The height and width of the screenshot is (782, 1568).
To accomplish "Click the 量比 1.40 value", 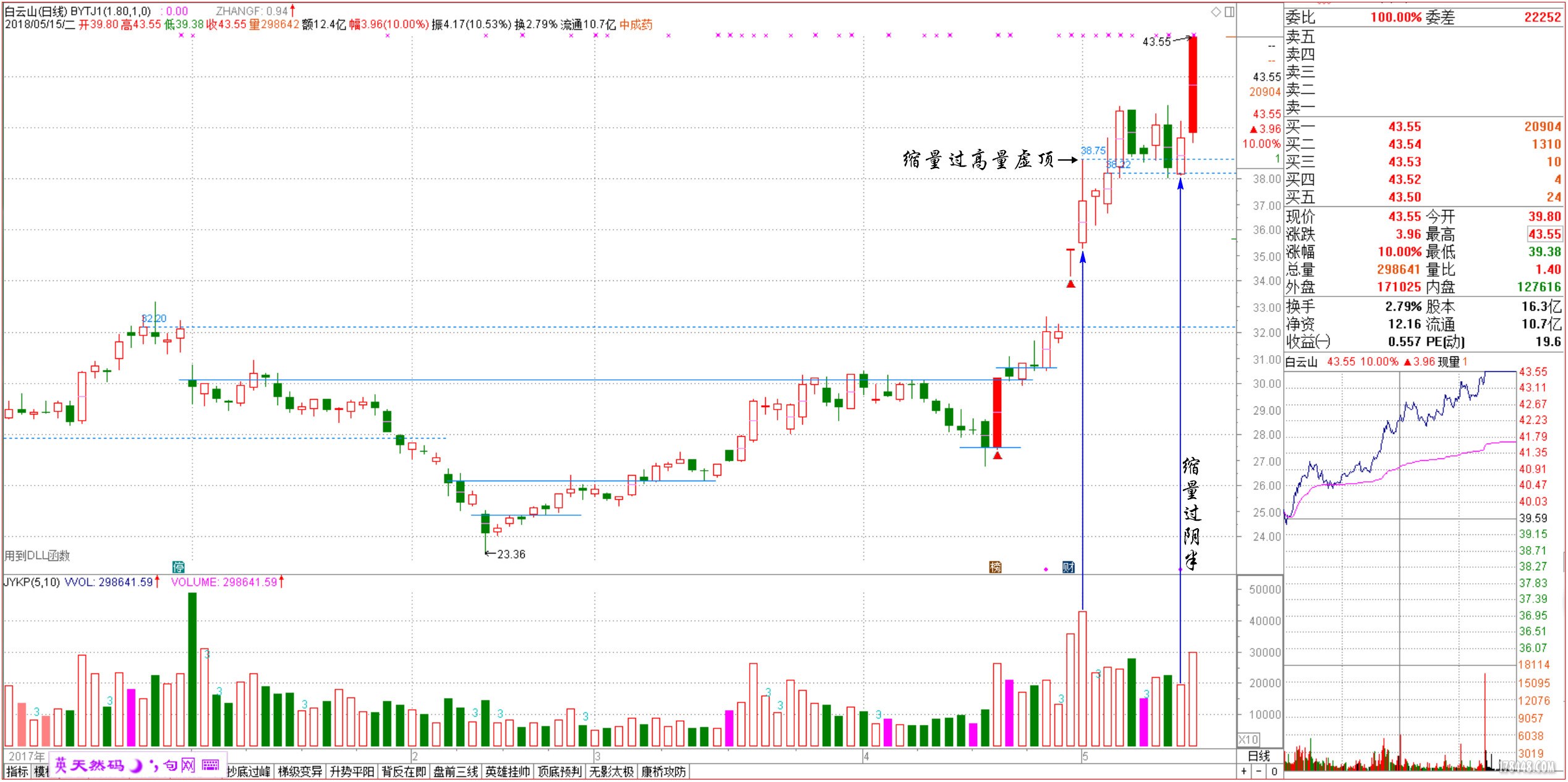I will (x=1548, y=269).
